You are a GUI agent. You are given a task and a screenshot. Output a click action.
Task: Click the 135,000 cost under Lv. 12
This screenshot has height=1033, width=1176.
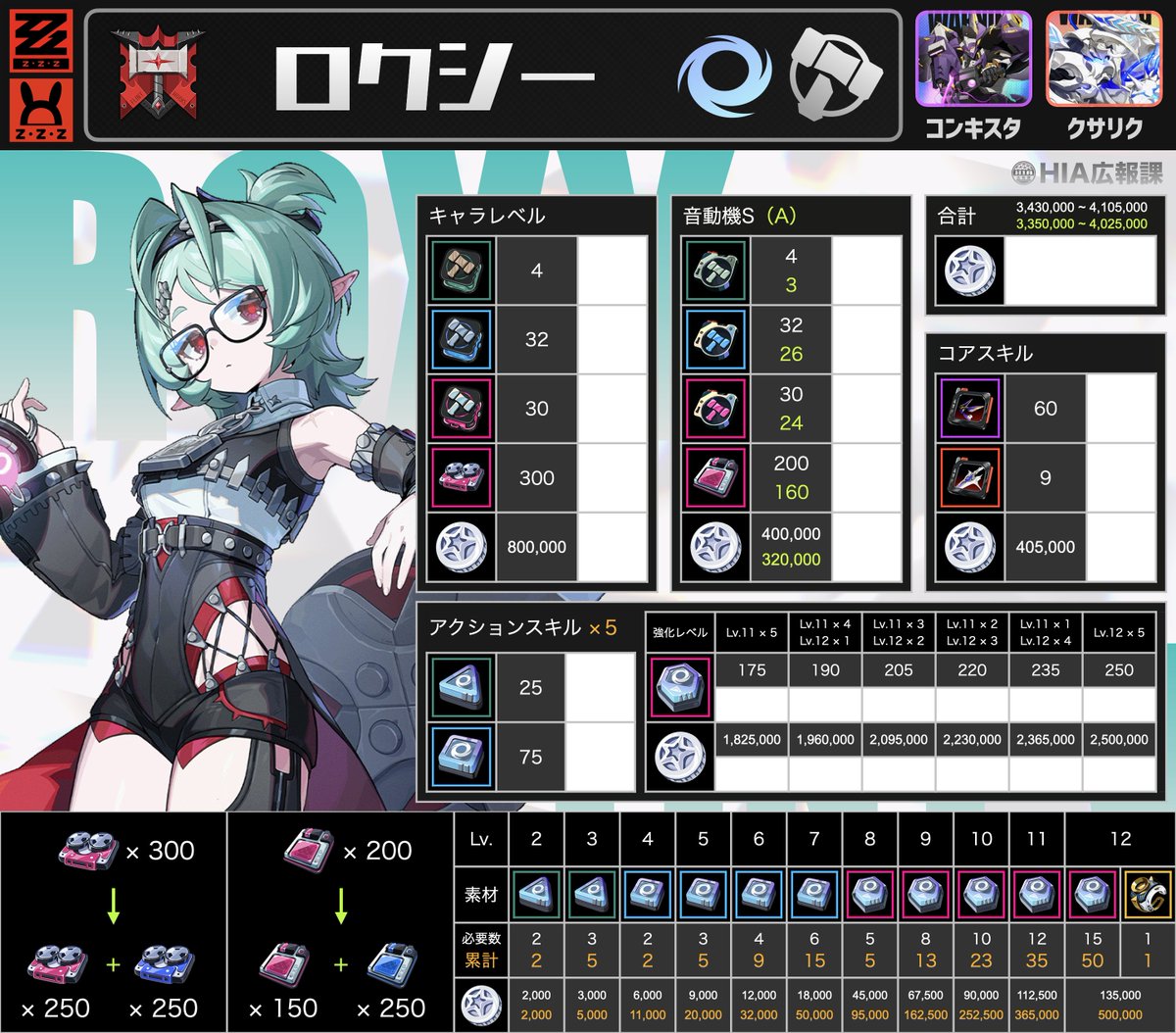pyautogui.click(x=1119, y=997)
